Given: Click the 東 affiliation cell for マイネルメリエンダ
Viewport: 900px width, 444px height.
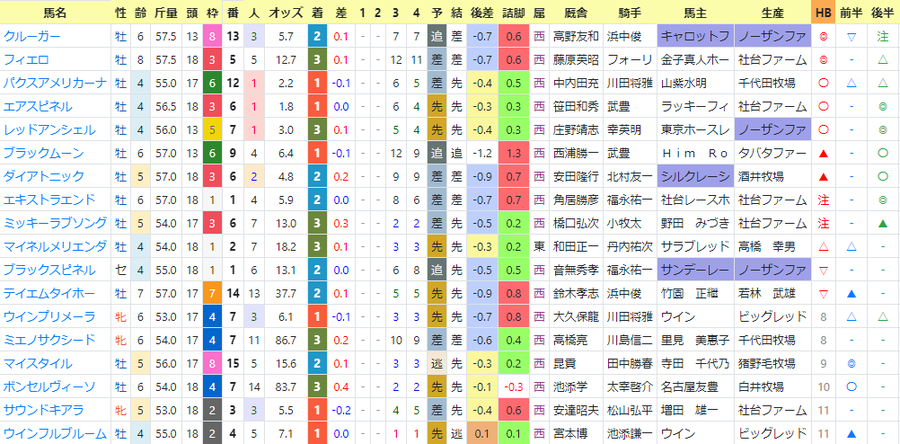Looking at the screenshot, I should pos(539,247).
